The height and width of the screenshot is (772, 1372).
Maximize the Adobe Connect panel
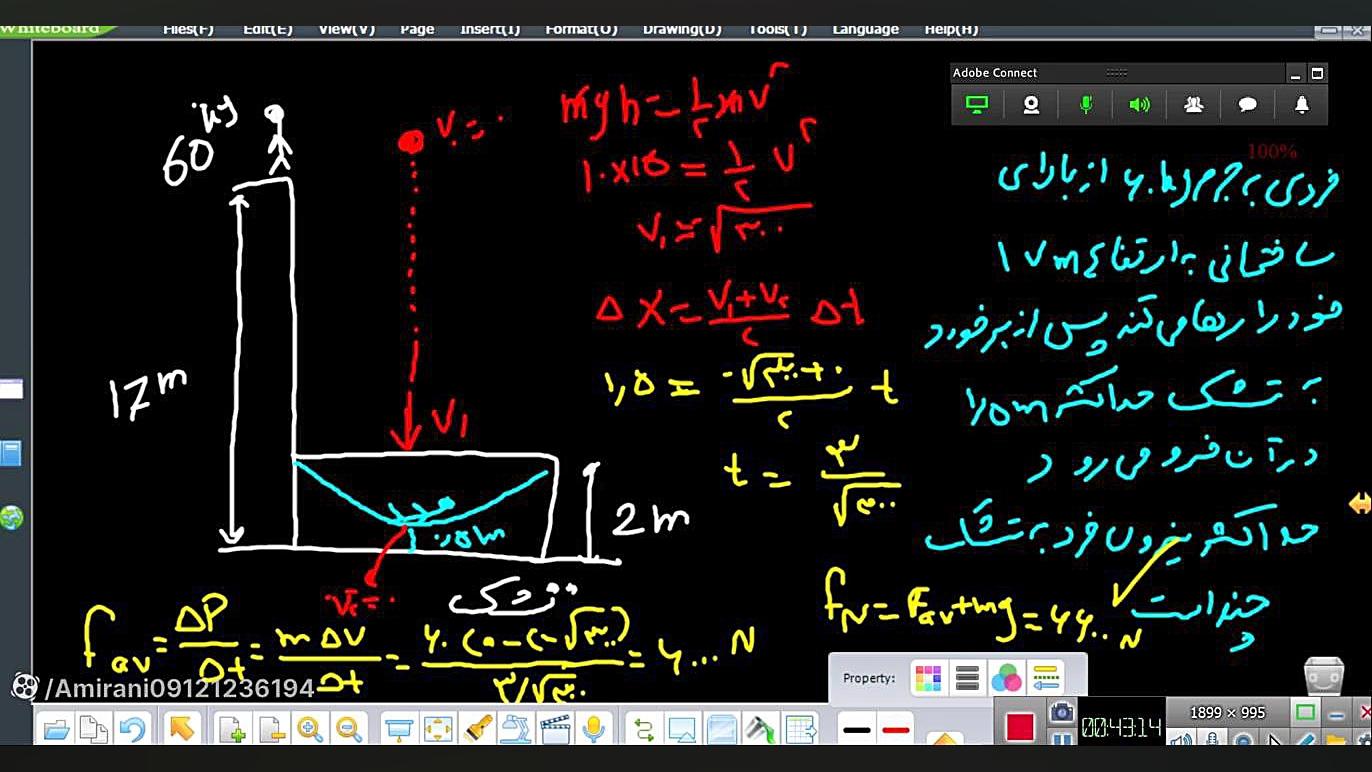click(x=1317, y=73)
